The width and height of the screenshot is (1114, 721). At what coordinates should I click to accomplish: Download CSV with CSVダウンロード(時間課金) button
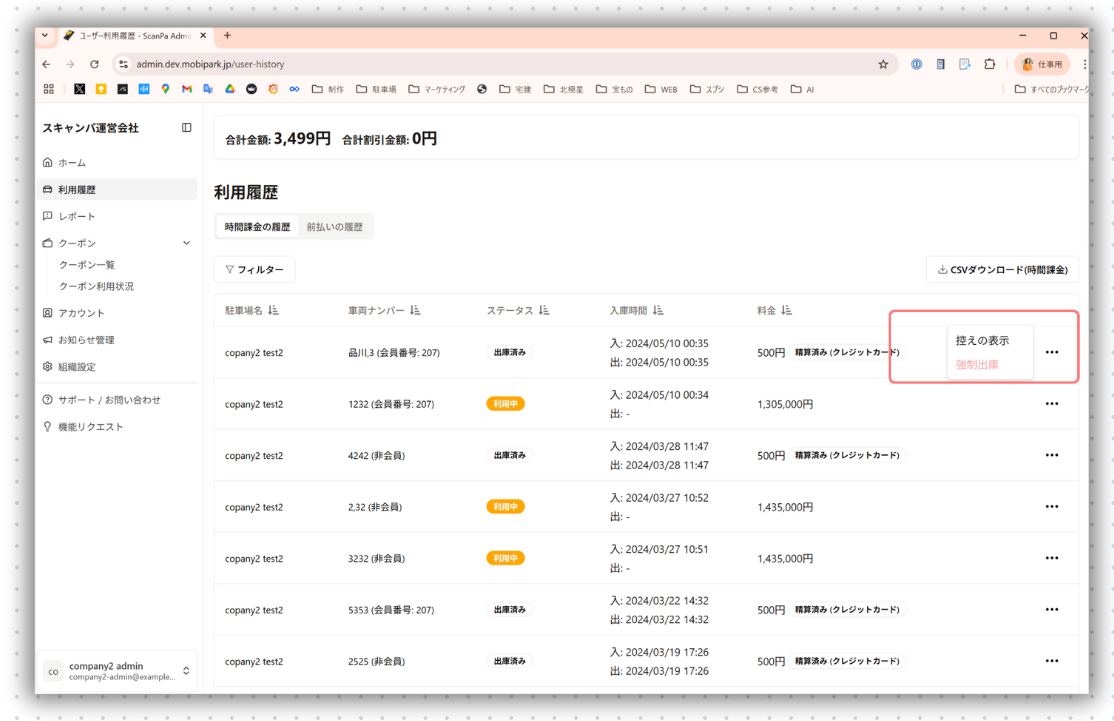click(1002, 270)
